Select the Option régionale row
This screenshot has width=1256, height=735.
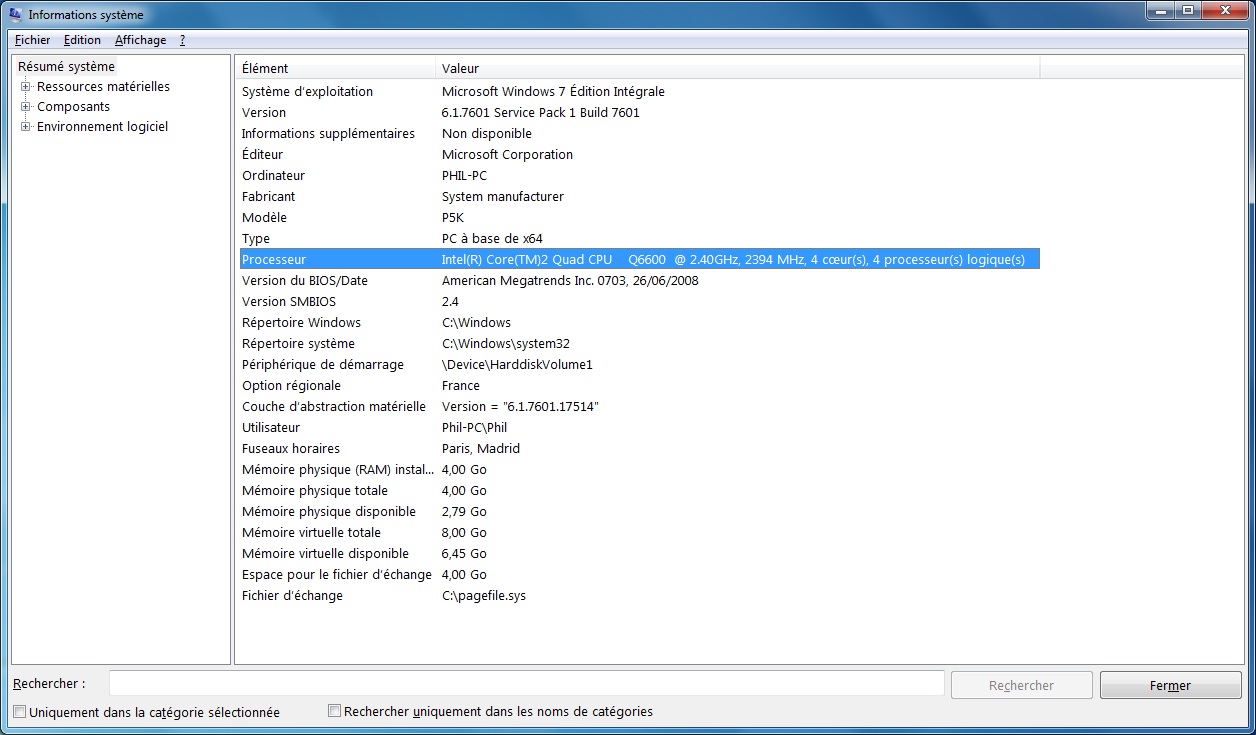point(638,385)
